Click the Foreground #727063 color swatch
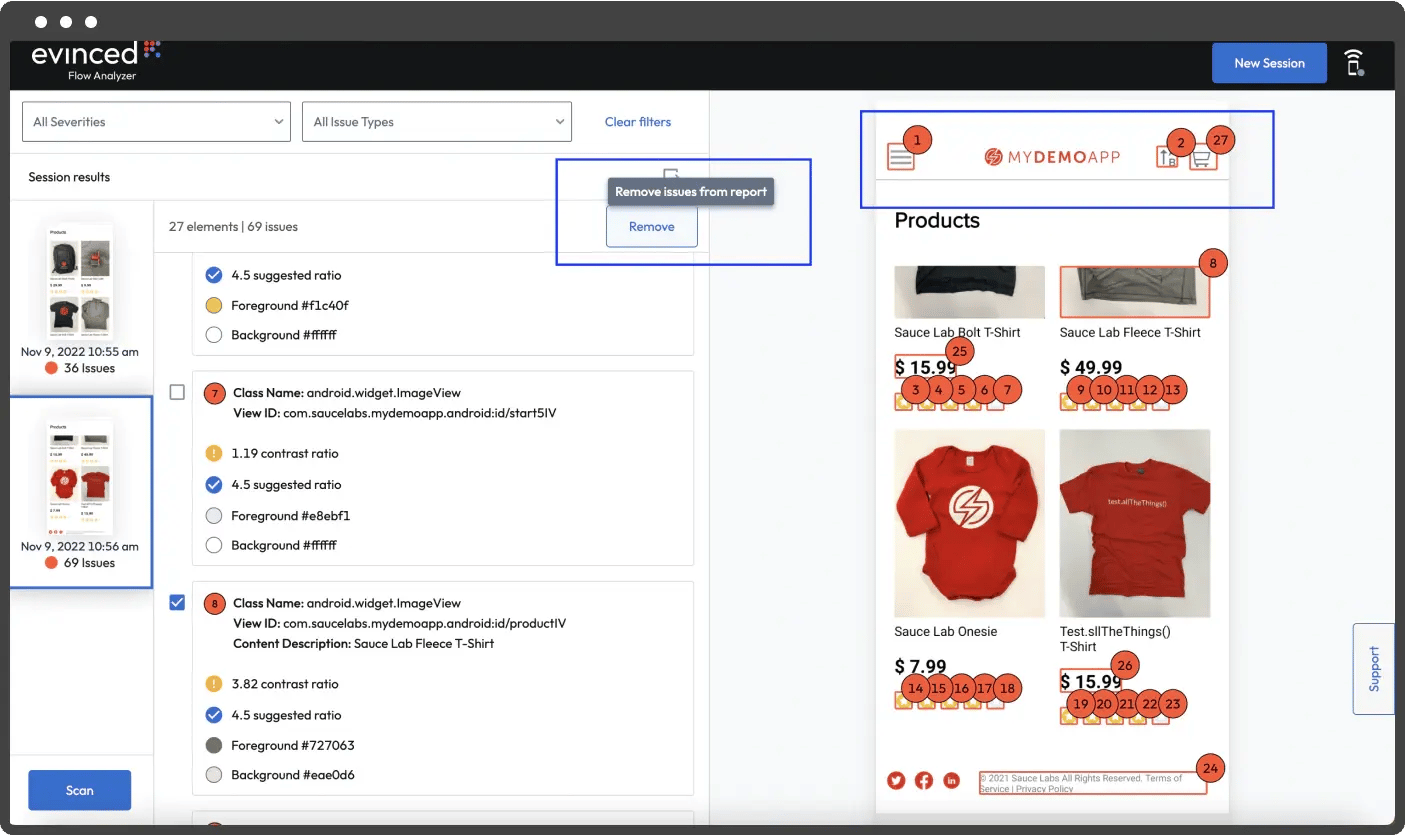 coord(213,745)
